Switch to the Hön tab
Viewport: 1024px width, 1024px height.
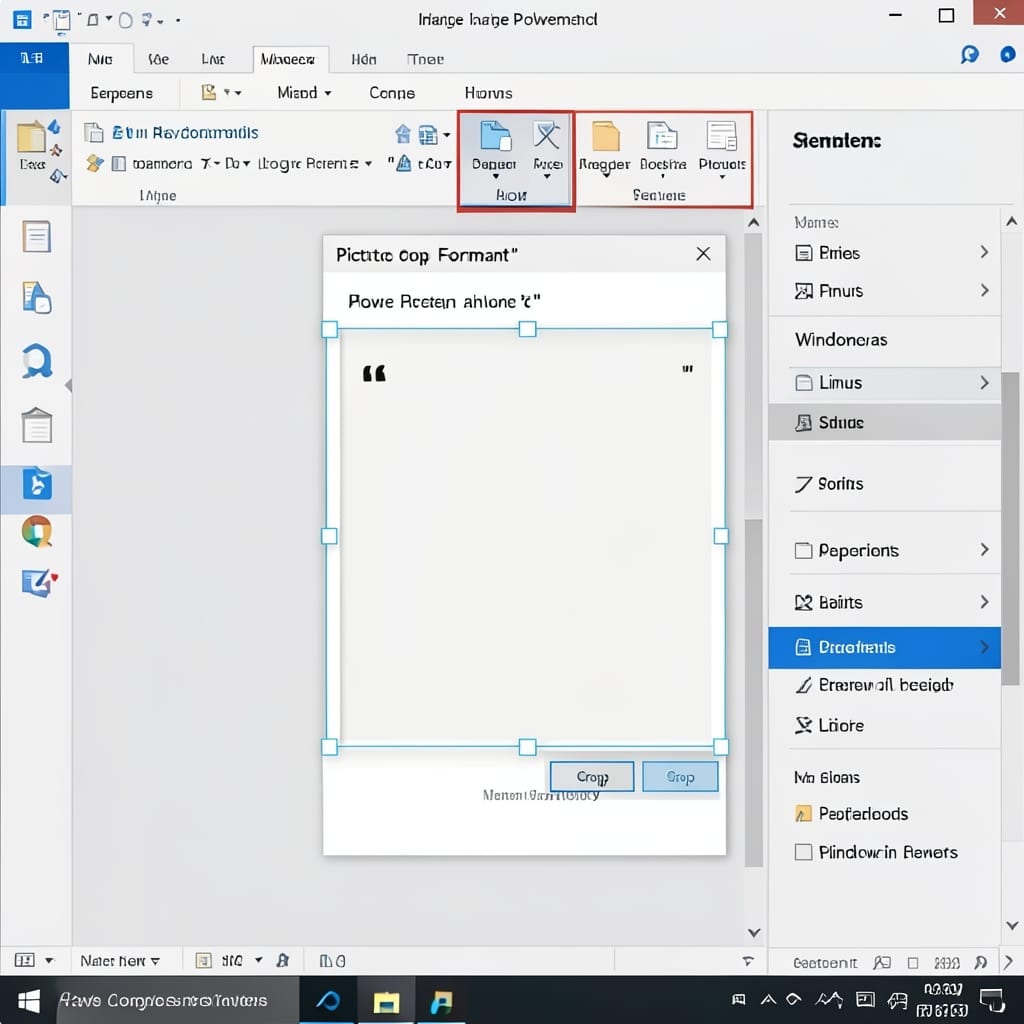click(364, 59)
